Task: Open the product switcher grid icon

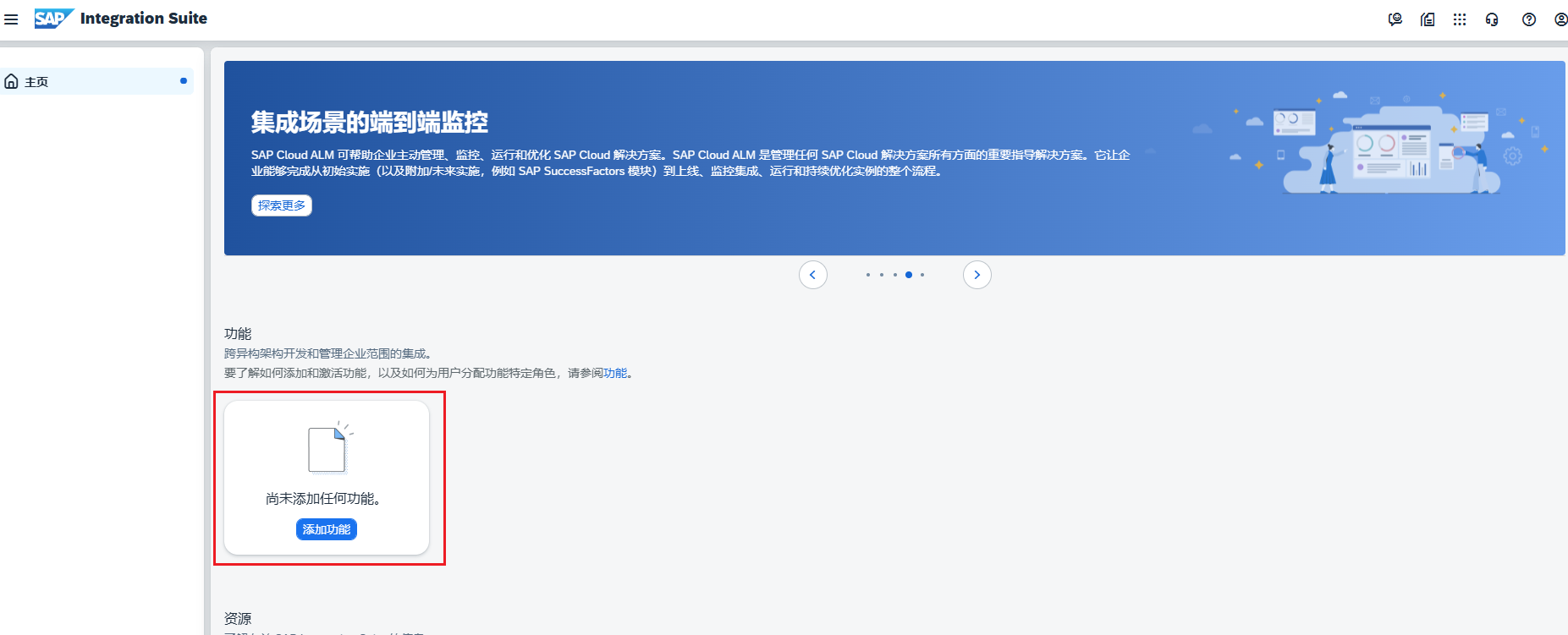Action: (1460, 19)
